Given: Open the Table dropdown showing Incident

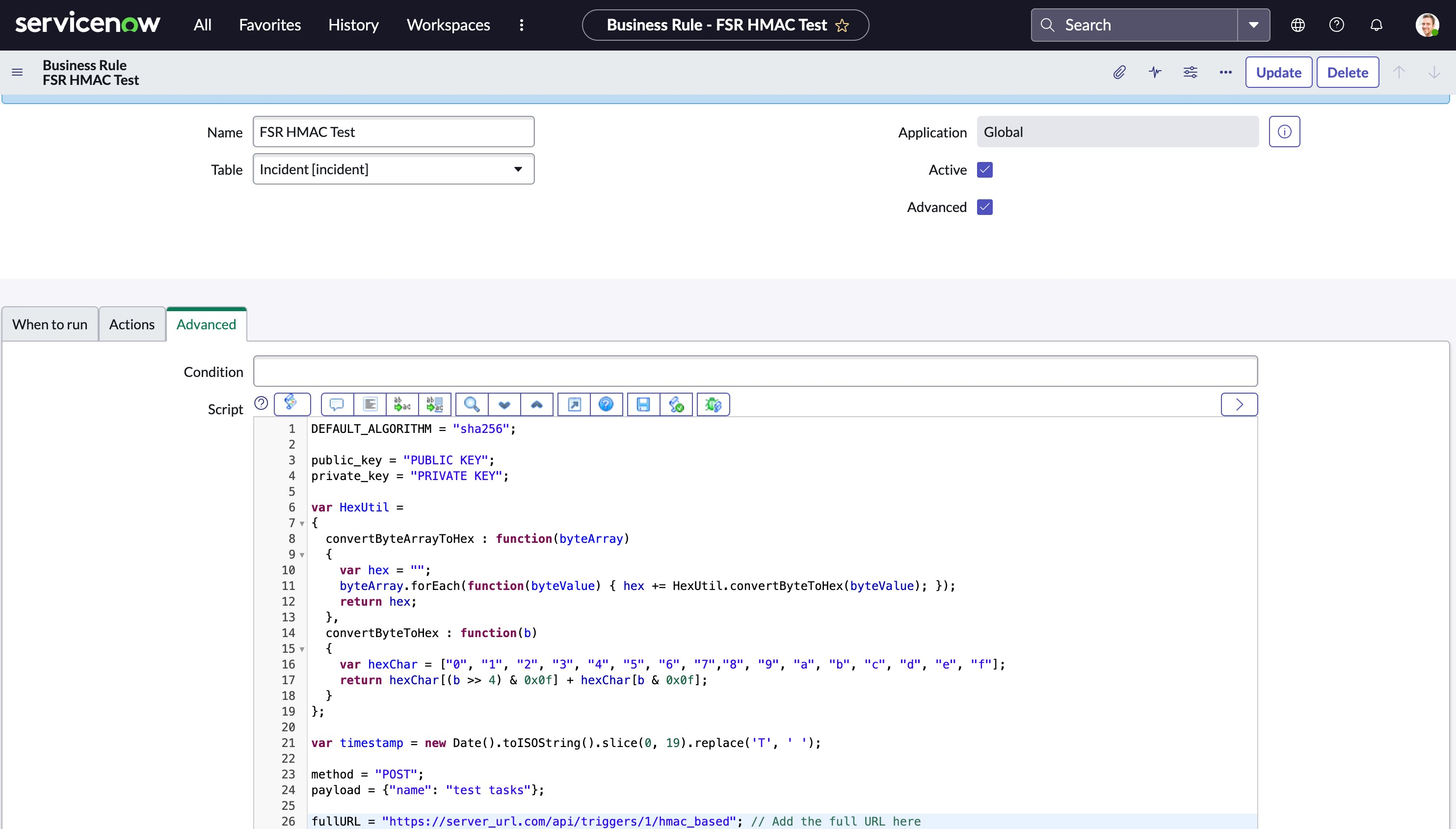Looking at the screenshot, I should 393,169.
